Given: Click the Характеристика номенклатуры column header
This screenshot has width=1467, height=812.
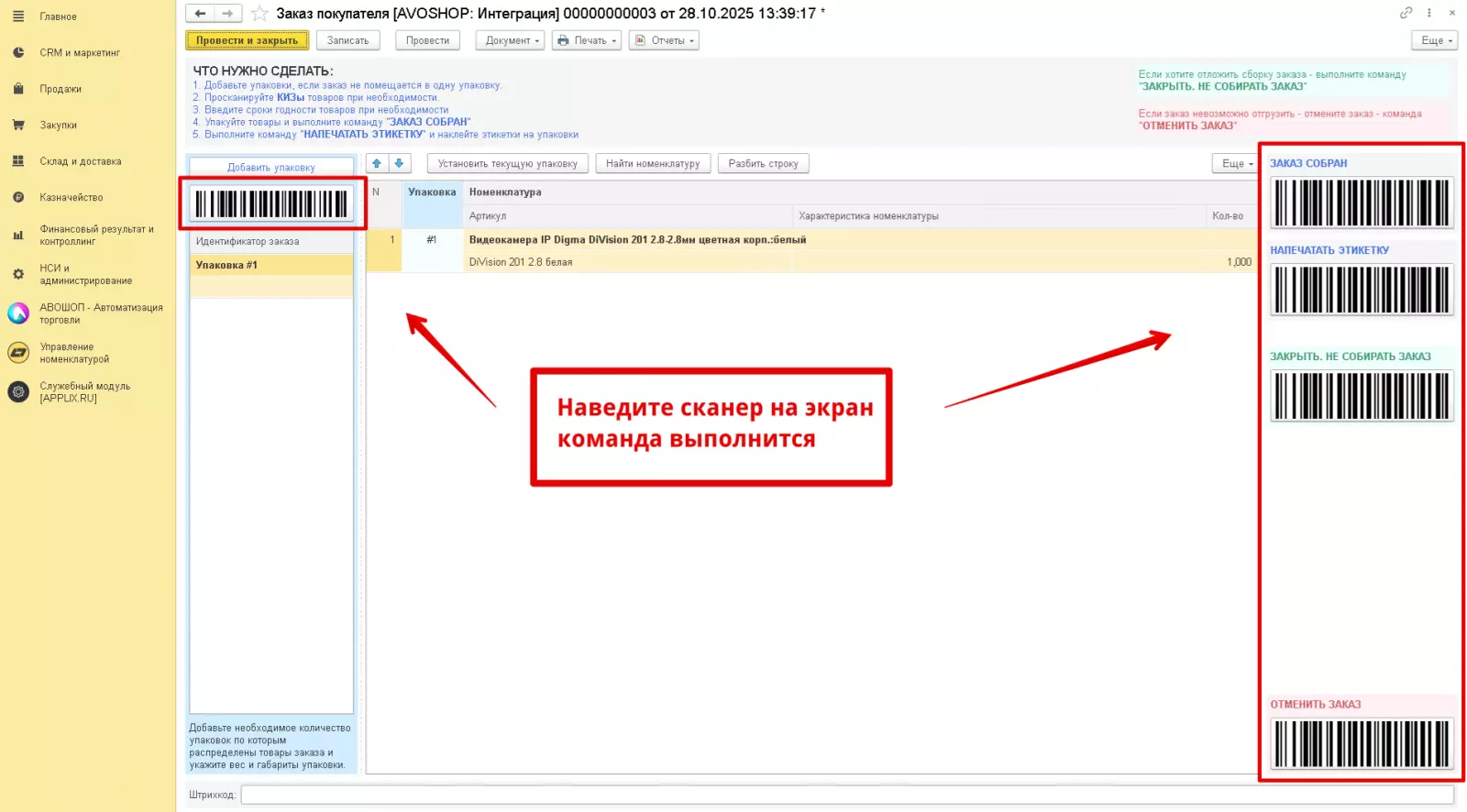Looking at the screenshot, I should [x=999, y=216].
